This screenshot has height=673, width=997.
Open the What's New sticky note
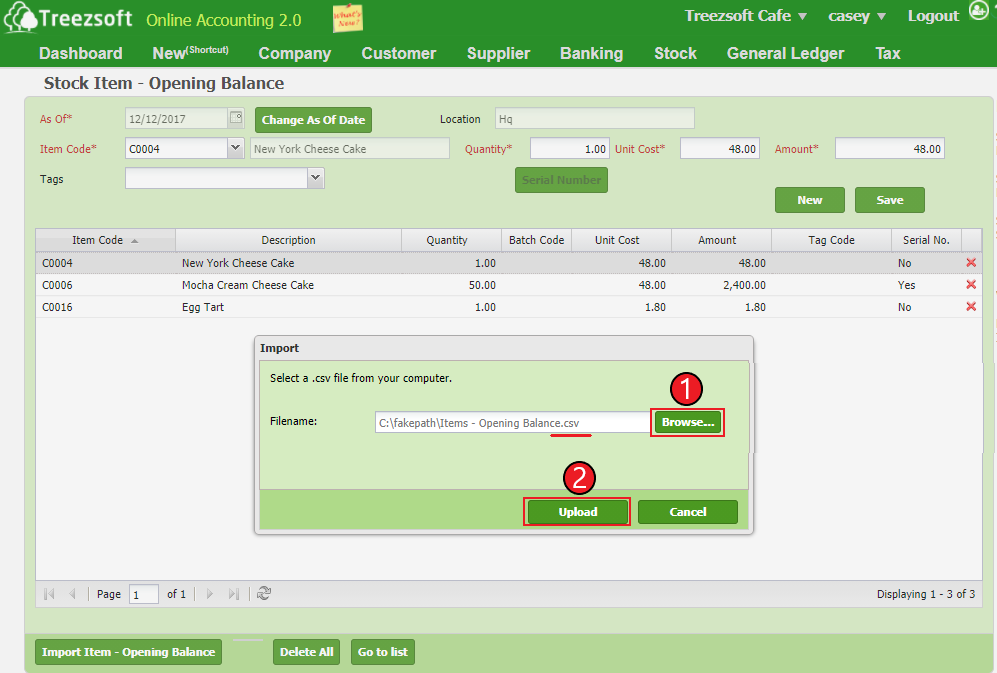(347, 17)
